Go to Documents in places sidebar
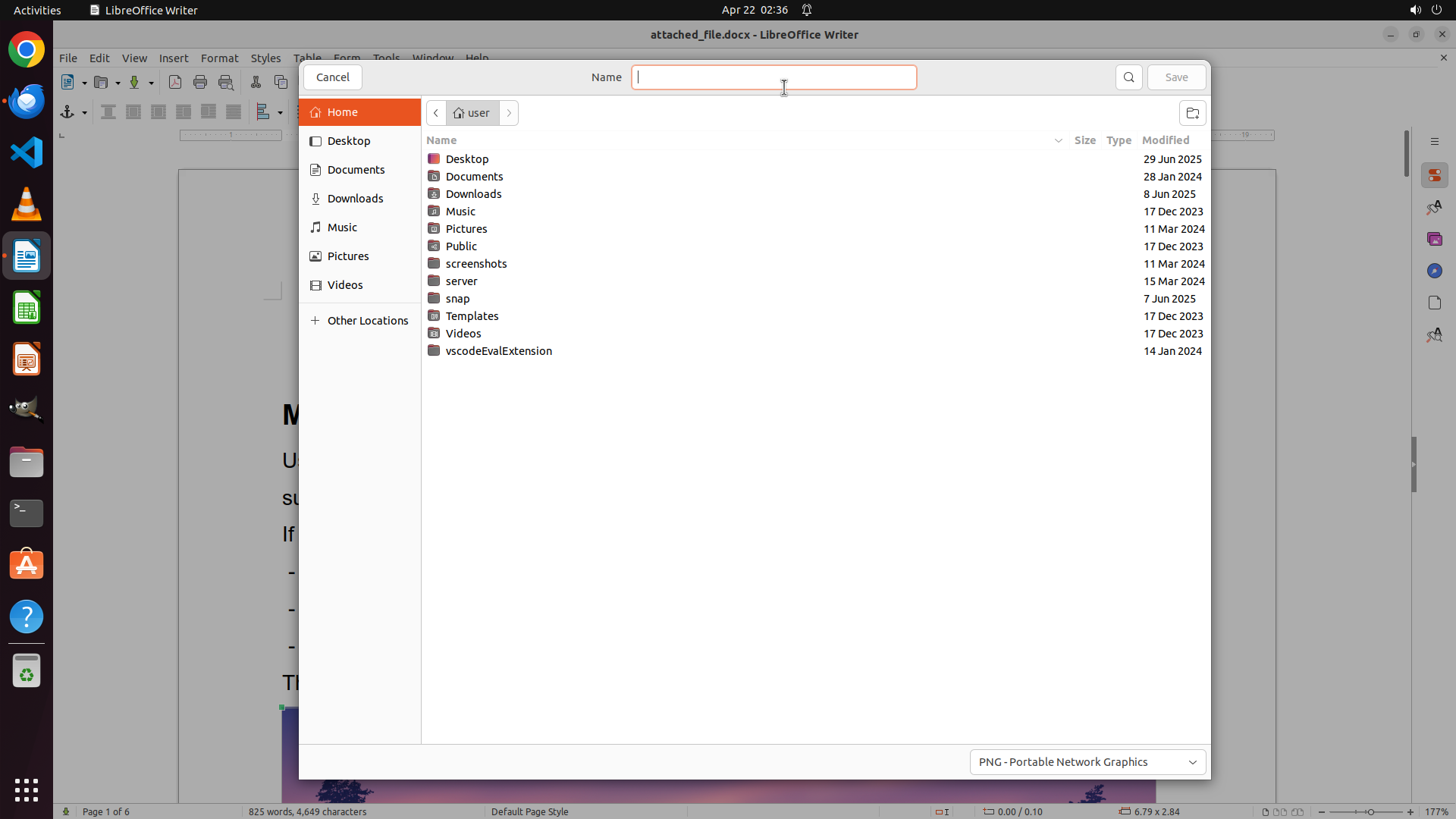 356,170
